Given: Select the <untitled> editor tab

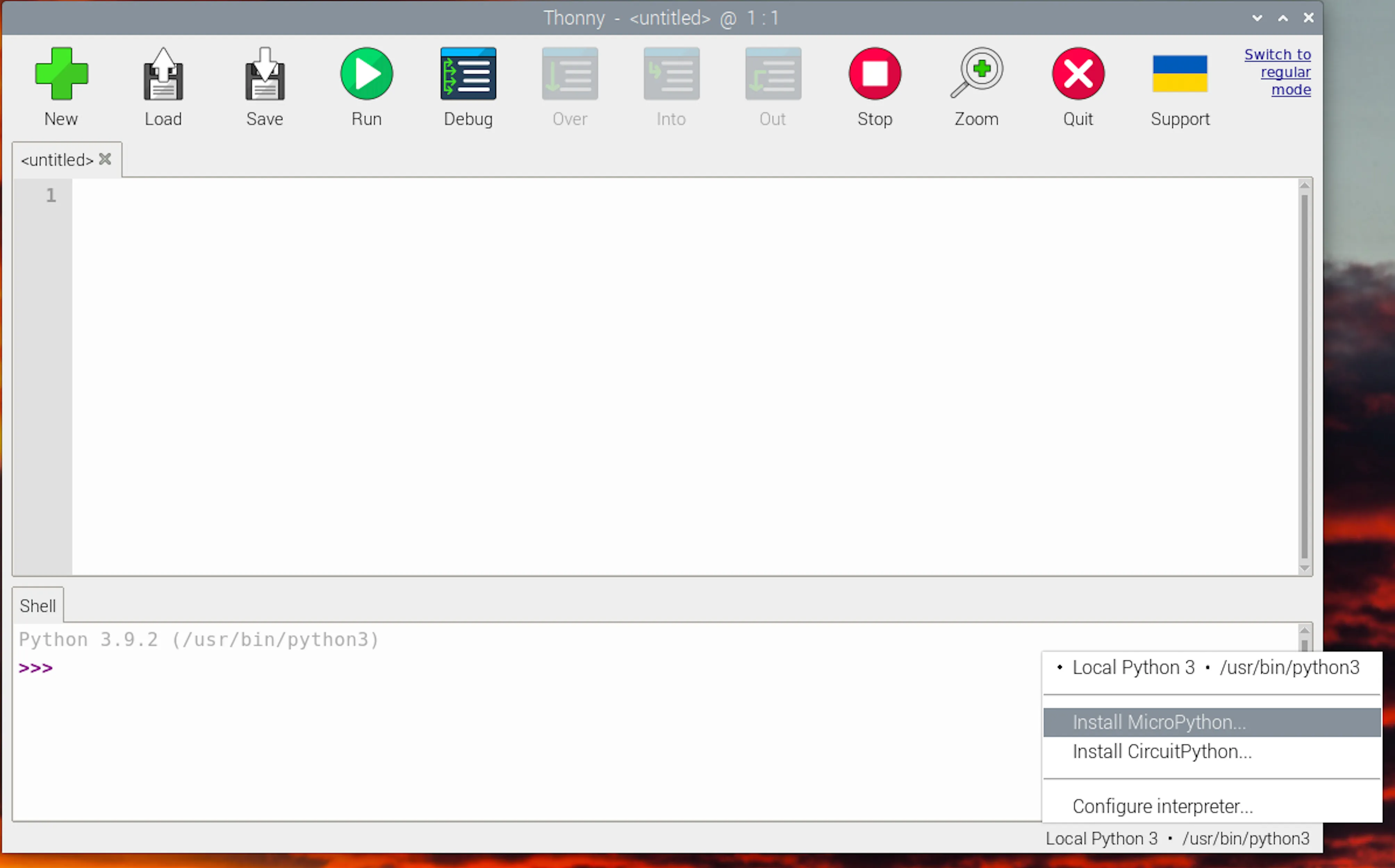Looking at the screenshot, I should tap(57, 160).
